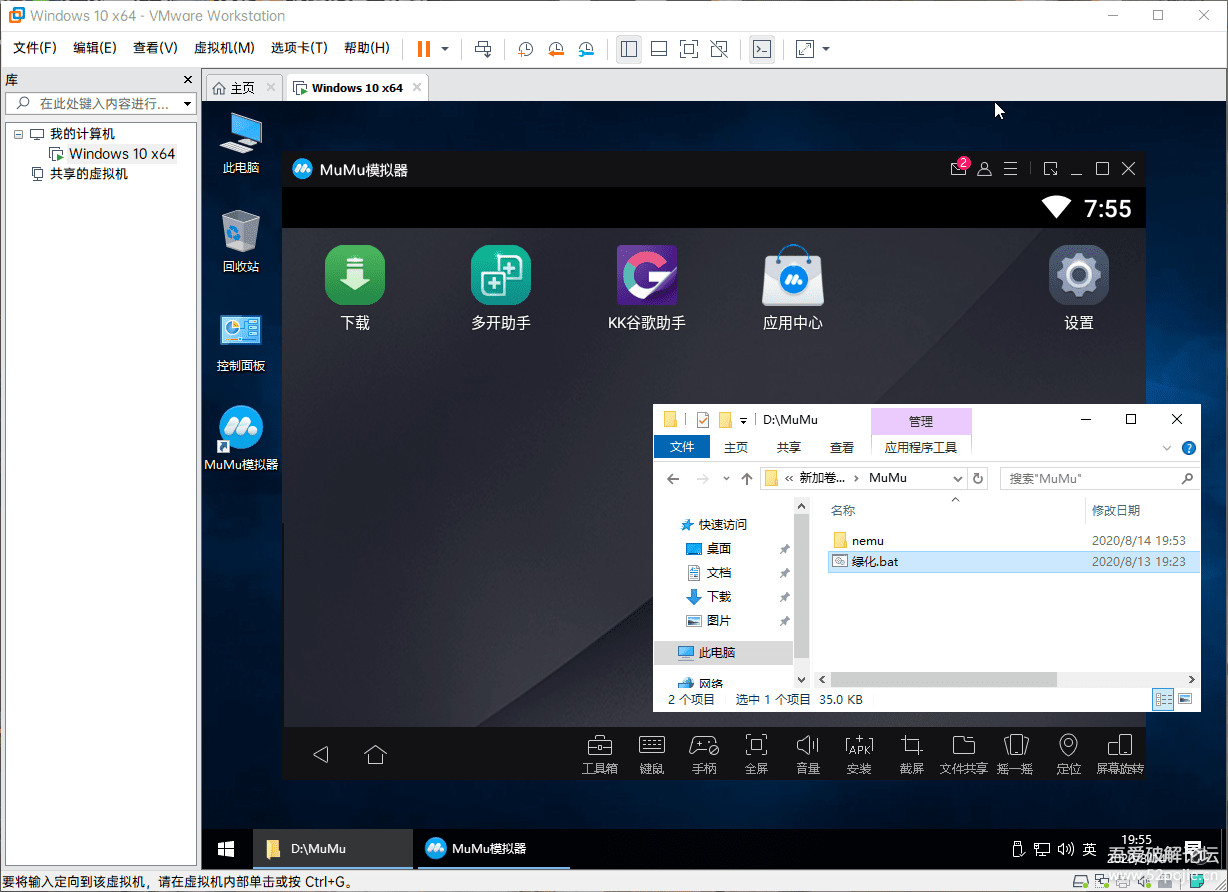Toggle MuMu 全屏 fullscreen mode
The image size is (1228, 892).
point(756,754)
